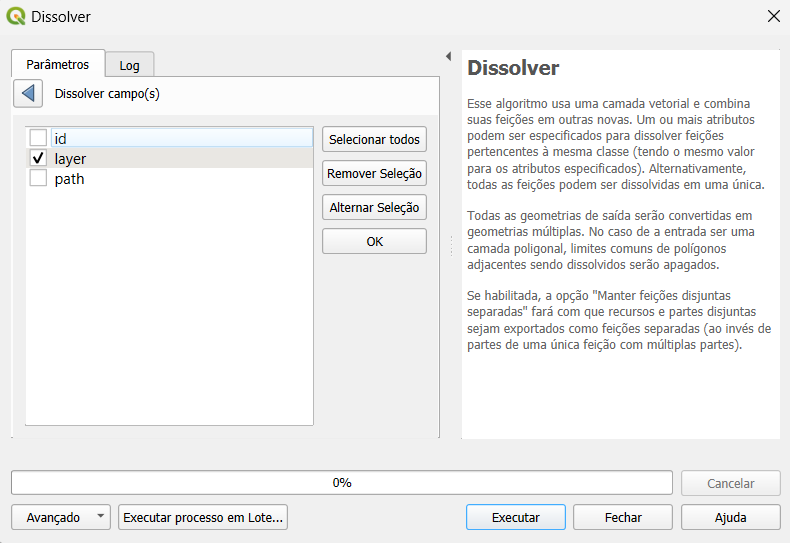The height and width of the screenshot is (543, 790).
Task: Click the Alternar Seleção button
Action: click(x=374, y=207)
